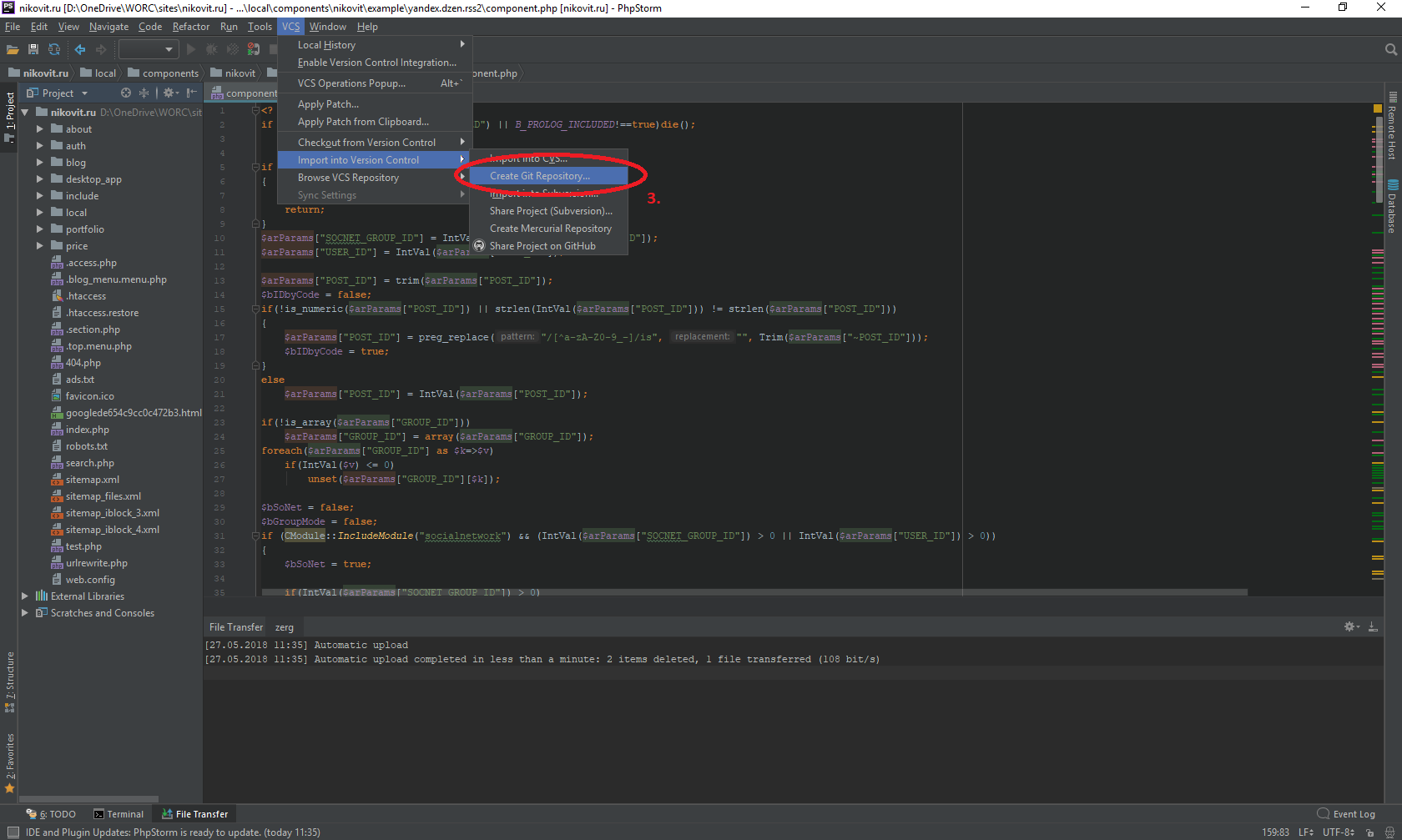Open the Navigate menu
The image size is (1402, 840).
(109, 27)
